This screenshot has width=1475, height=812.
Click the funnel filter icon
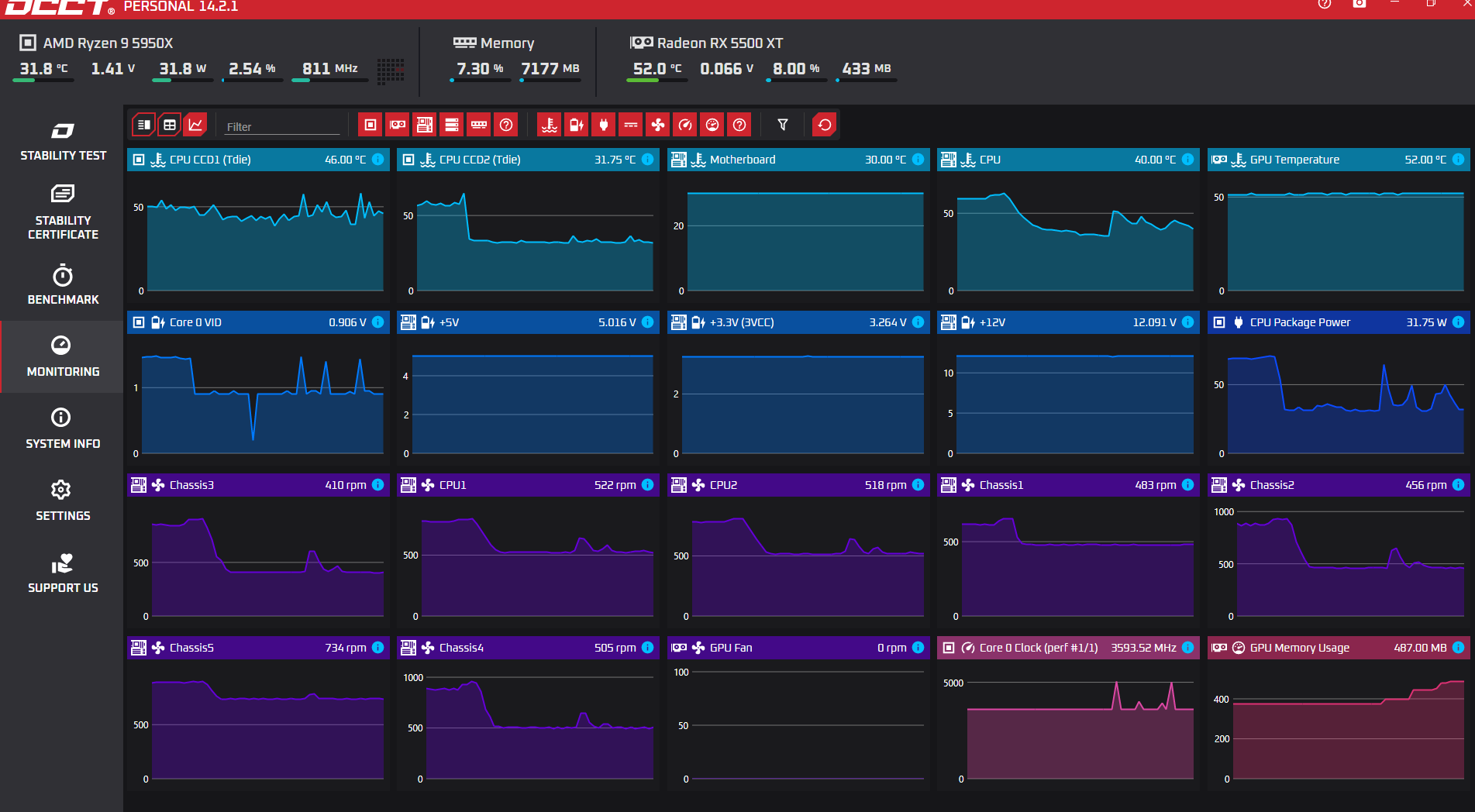(x=783, y=125)
